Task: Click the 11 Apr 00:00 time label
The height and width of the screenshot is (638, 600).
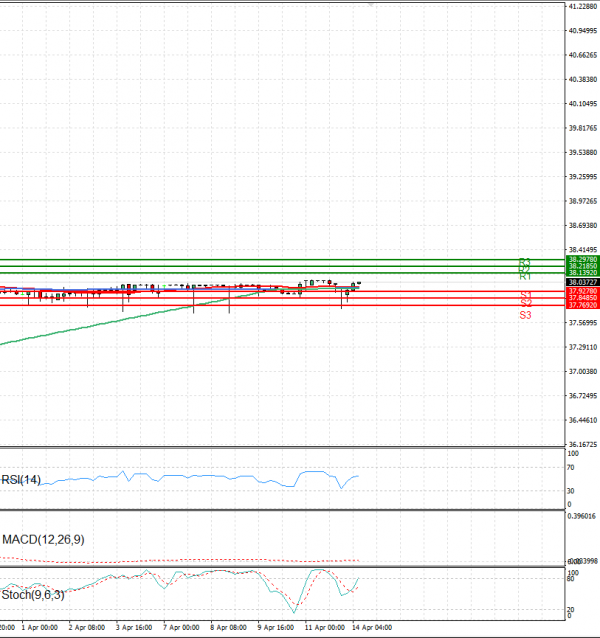Action: point(324,629)
